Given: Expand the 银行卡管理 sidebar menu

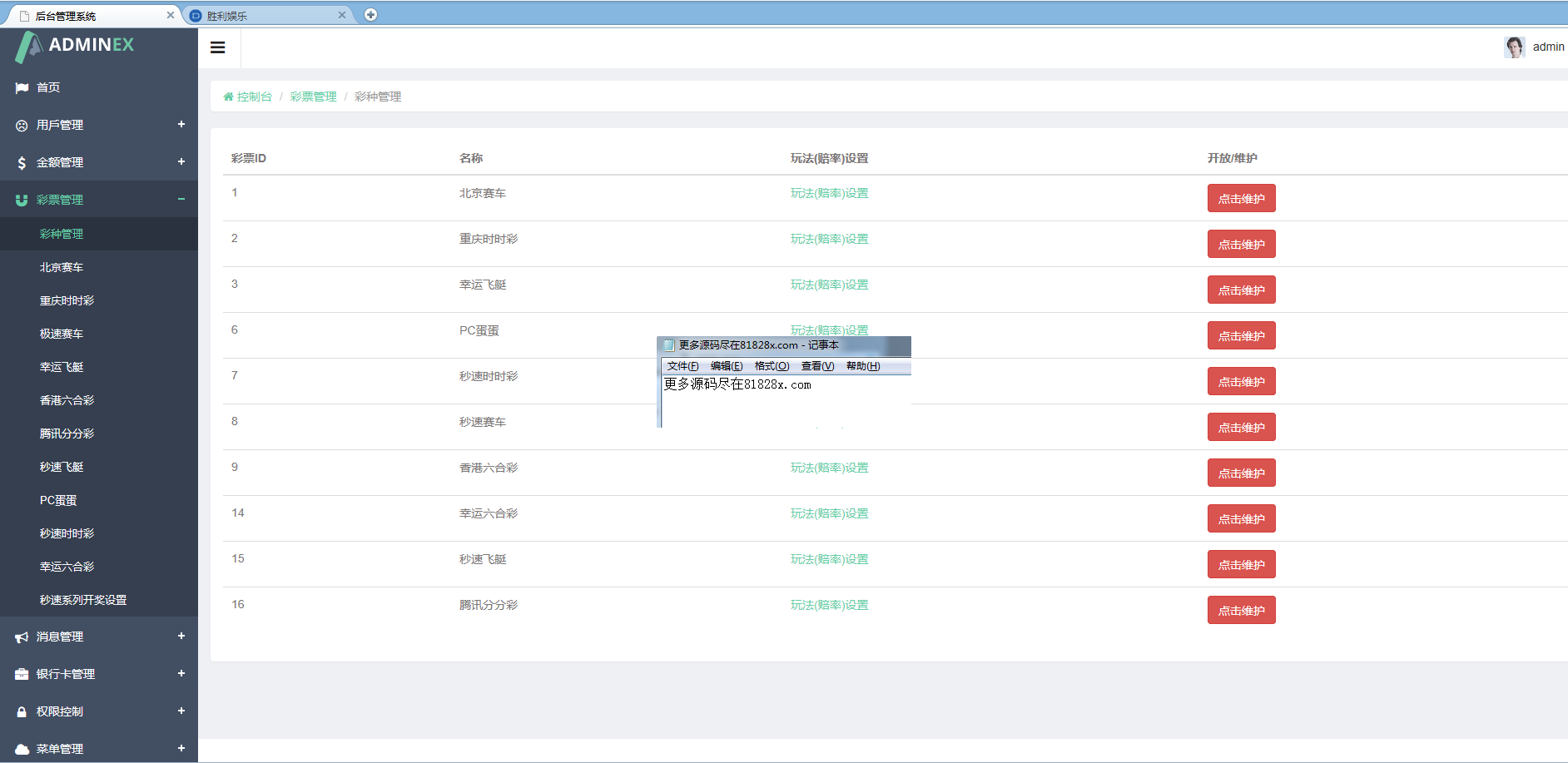Looking at the screenshot, I should point(181,674).
